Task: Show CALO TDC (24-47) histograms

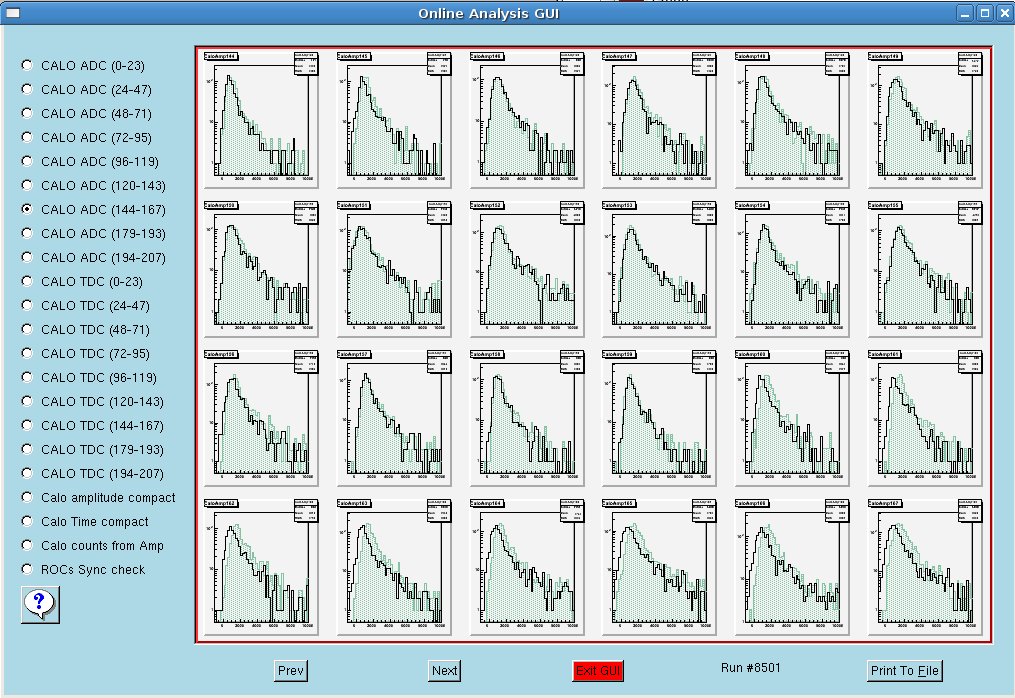Action: (x=27, y=304)
